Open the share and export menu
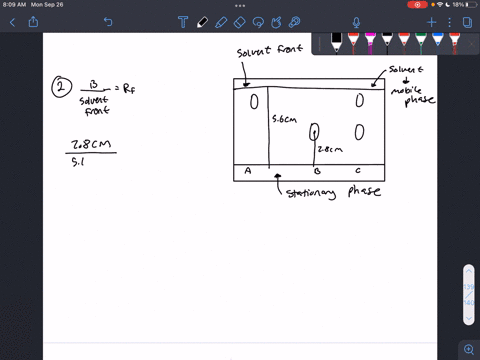The image size is (480, 360). (x=33, y=22)
